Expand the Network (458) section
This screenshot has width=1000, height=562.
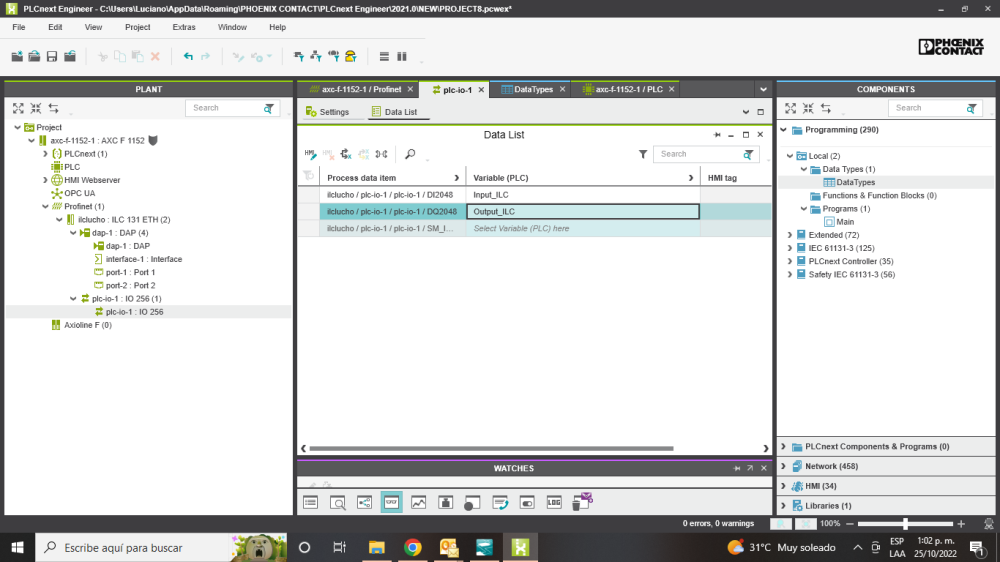(784, 466)
